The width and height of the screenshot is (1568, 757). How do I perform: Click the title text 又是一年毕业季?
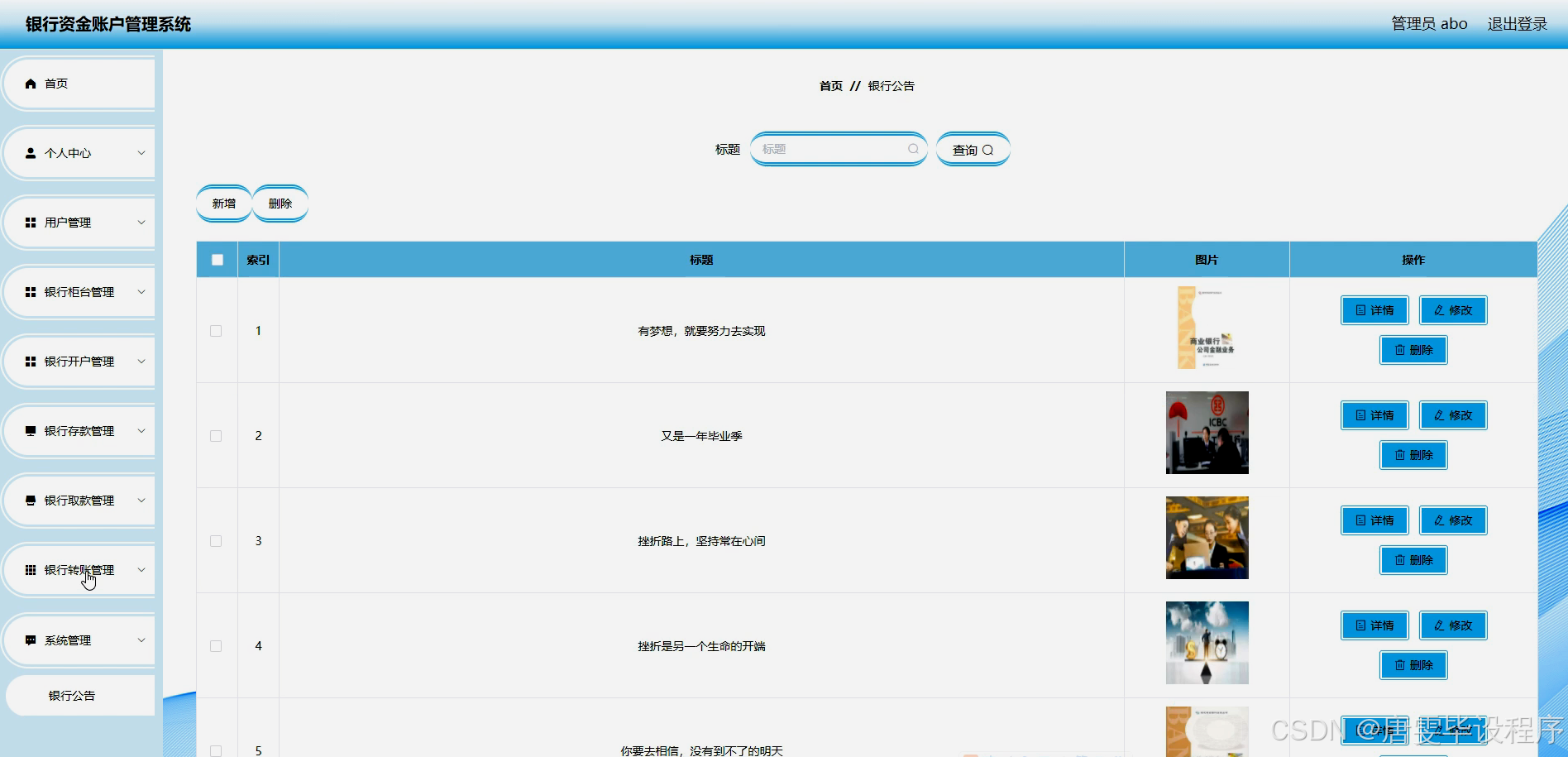[x=701, y=436]
